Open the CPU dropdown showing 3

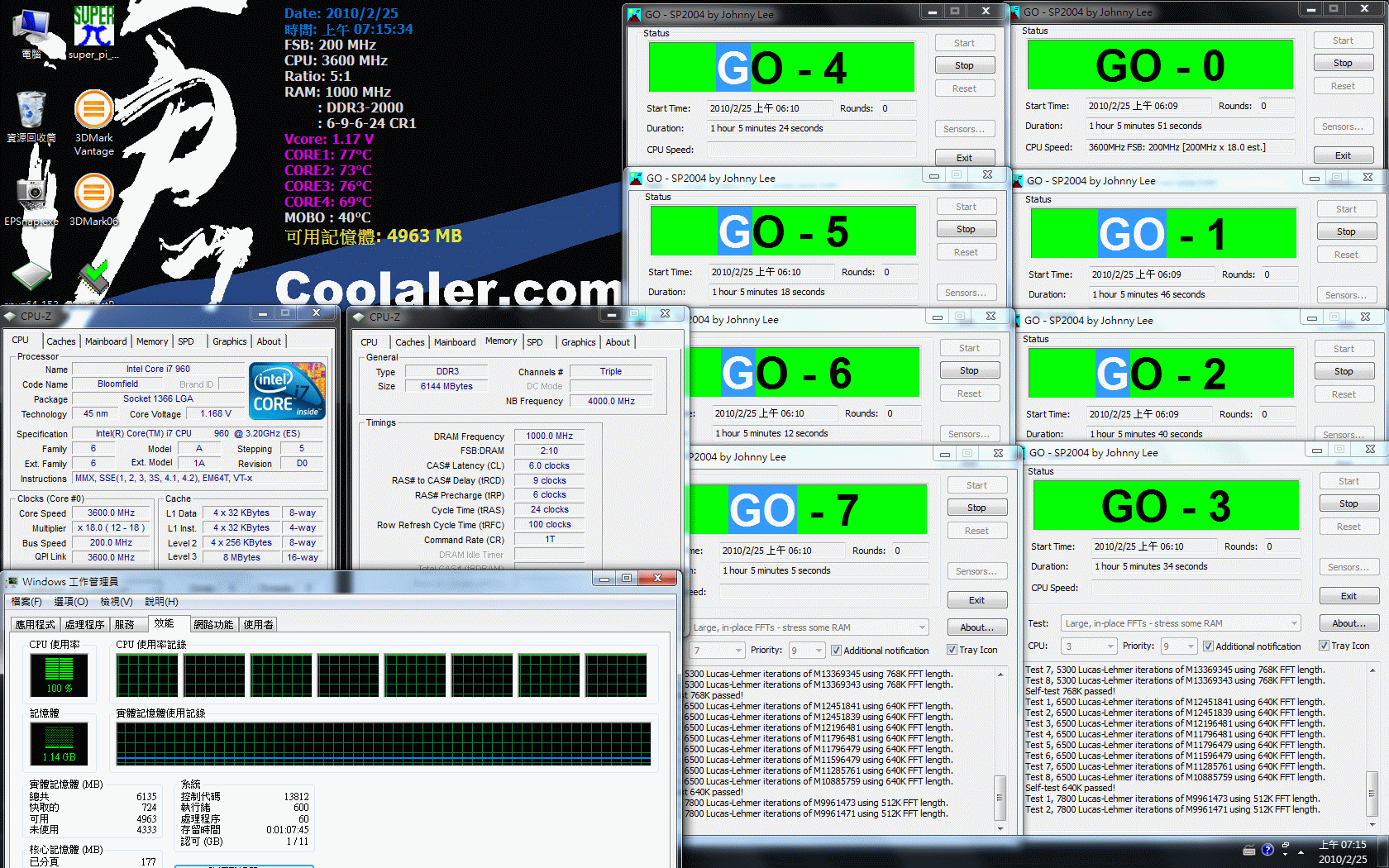1089,646
